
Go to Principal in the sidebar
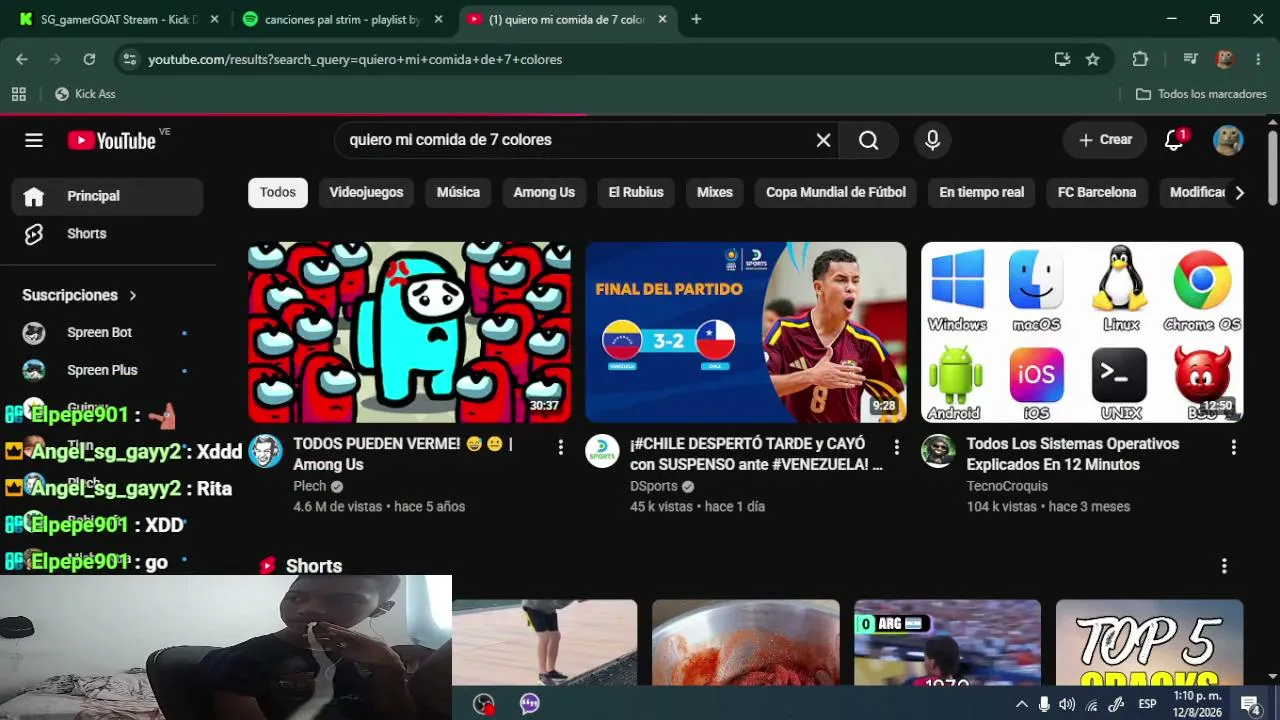click(x=107, y=196)
